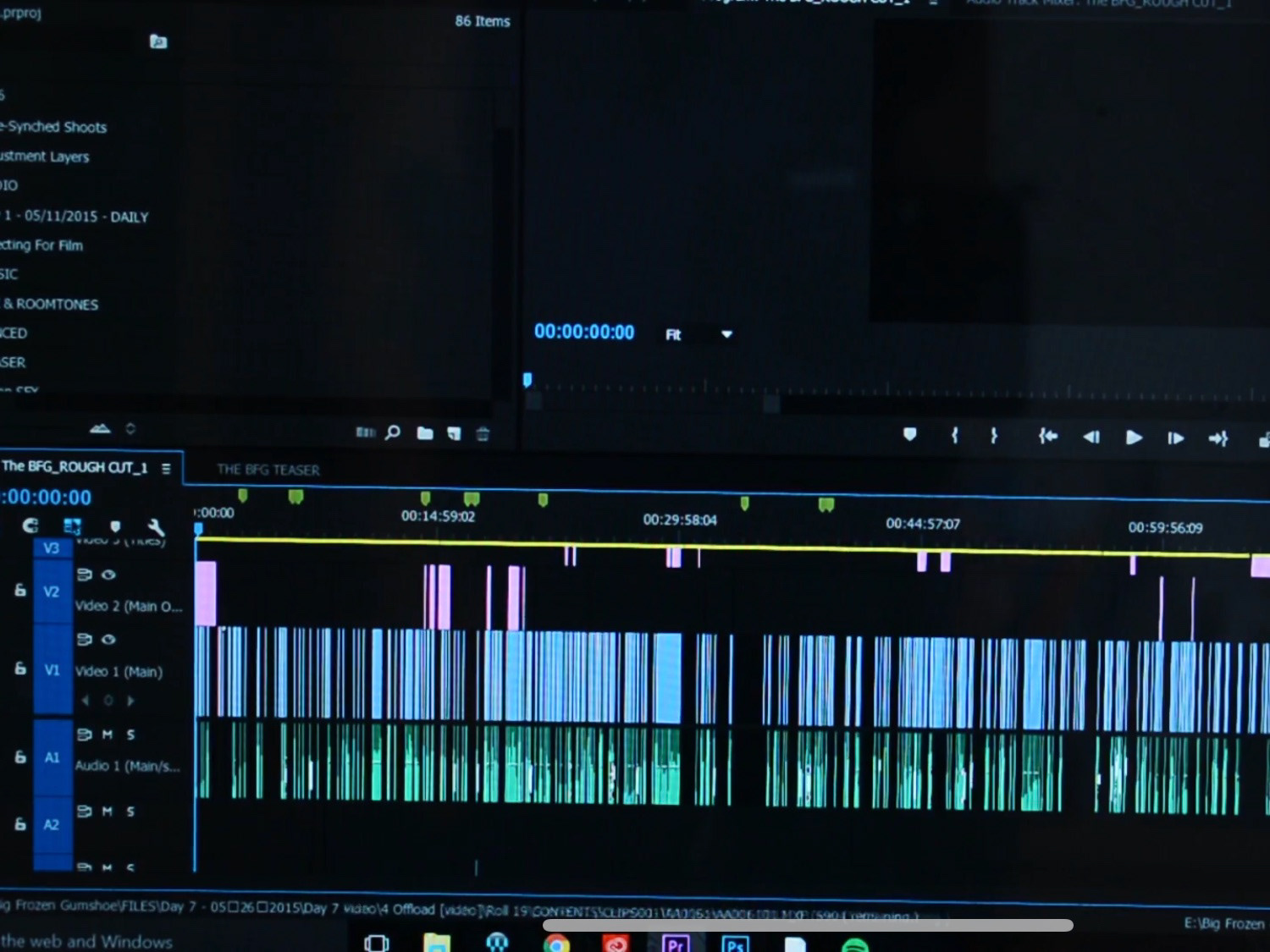Go to In point in Program Monitor
The image size is (1270, 952).
(1048, 436)
